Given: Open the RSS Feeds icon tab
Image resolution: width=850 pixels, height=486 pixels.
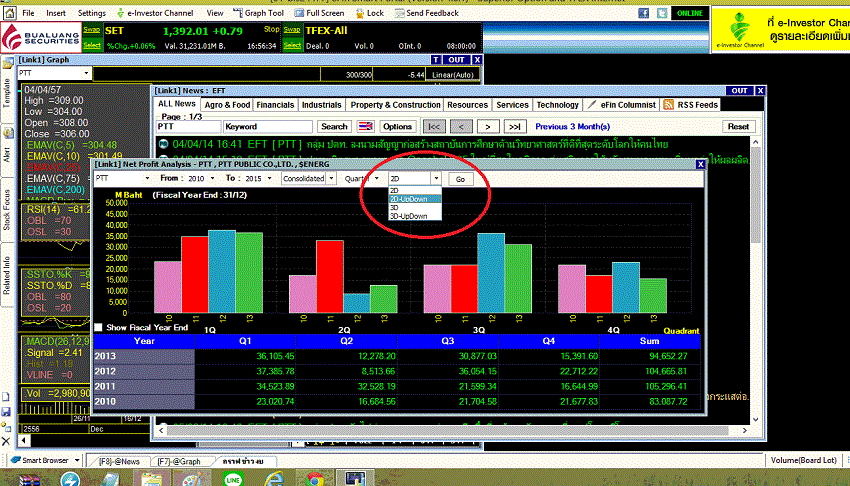Looking at the screenshot, I should tap(668, 105).
